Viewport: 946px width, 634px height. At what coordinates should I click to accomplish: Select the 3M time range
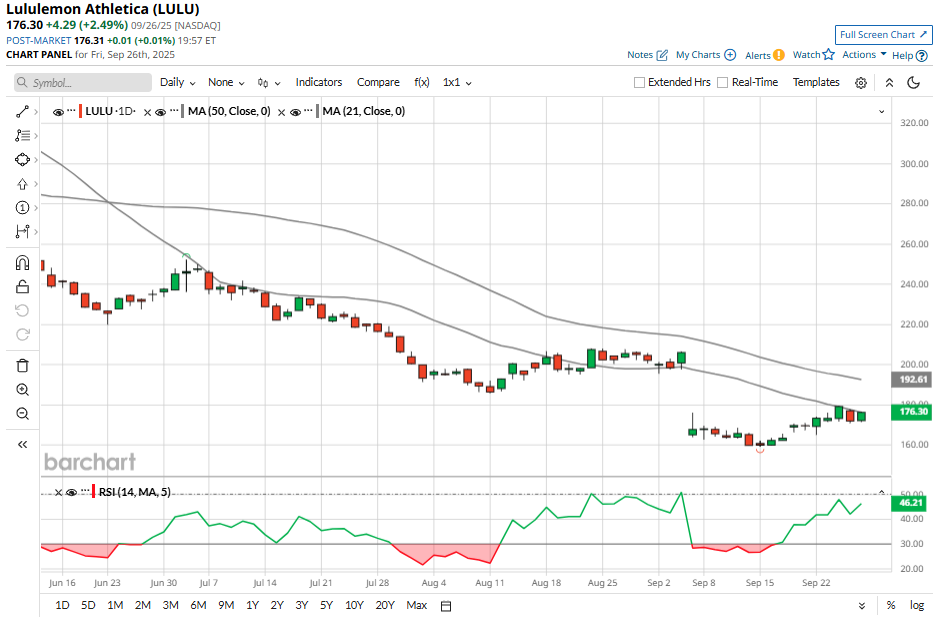click(171, 606)
